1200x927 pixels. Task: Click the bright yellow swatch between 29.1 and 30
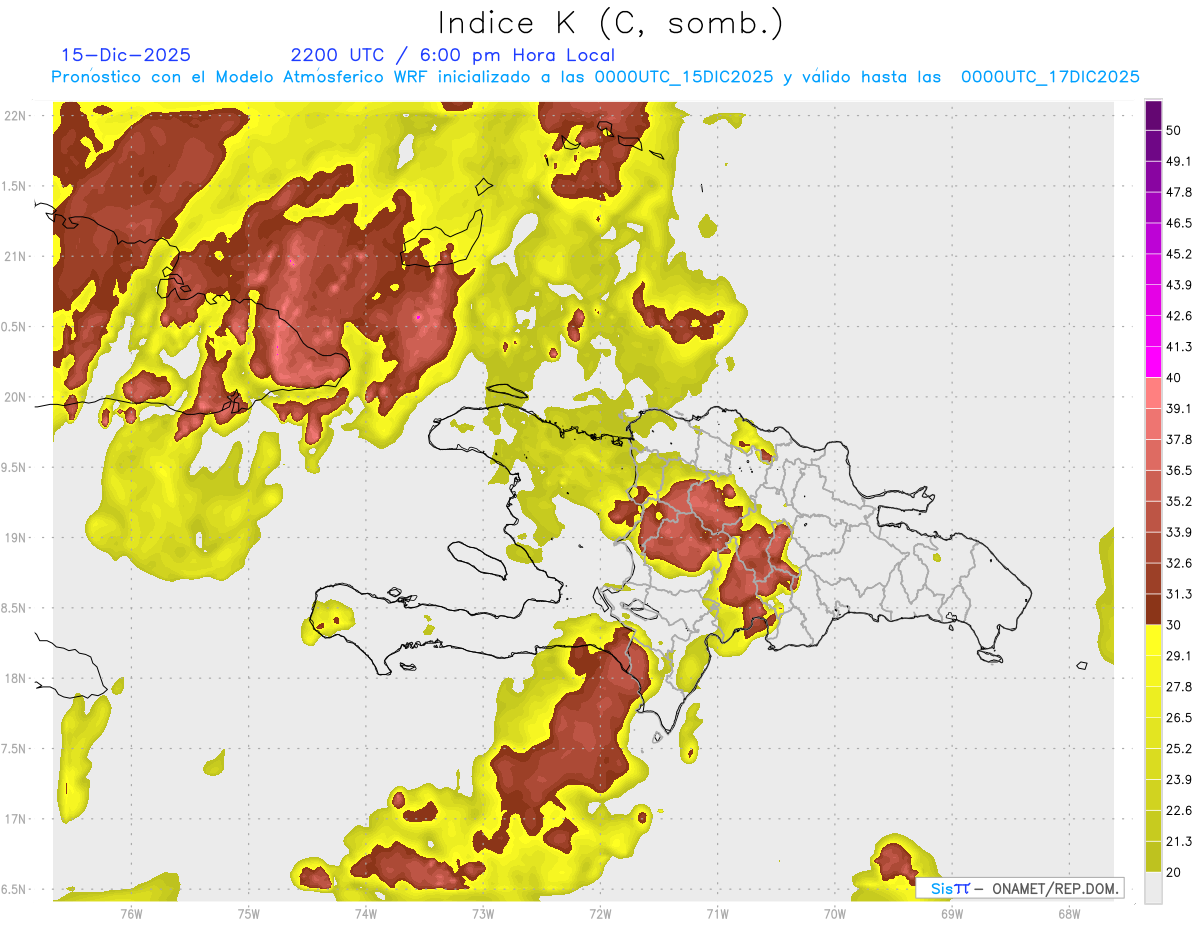click(1153, 640)
